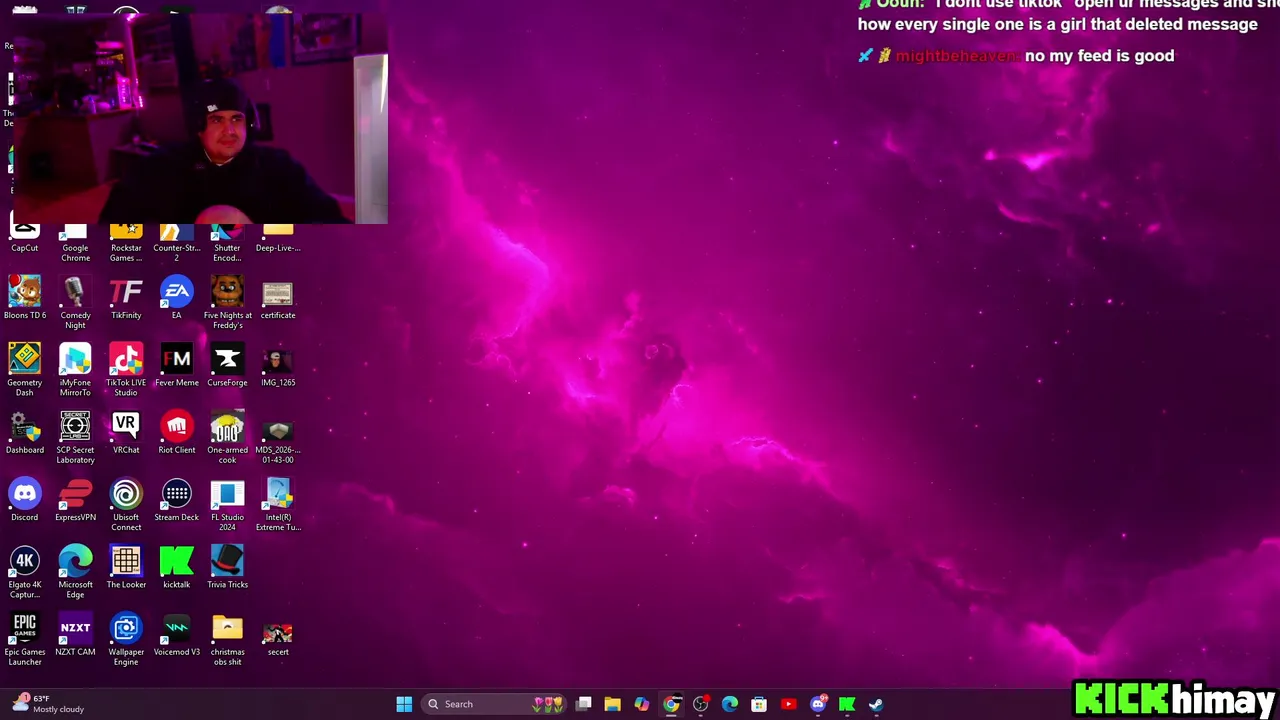The width and height of the screenshot is (1280, 720).
Task: Open the NZXT CAM desktop icon
Action: coord(75,634)
